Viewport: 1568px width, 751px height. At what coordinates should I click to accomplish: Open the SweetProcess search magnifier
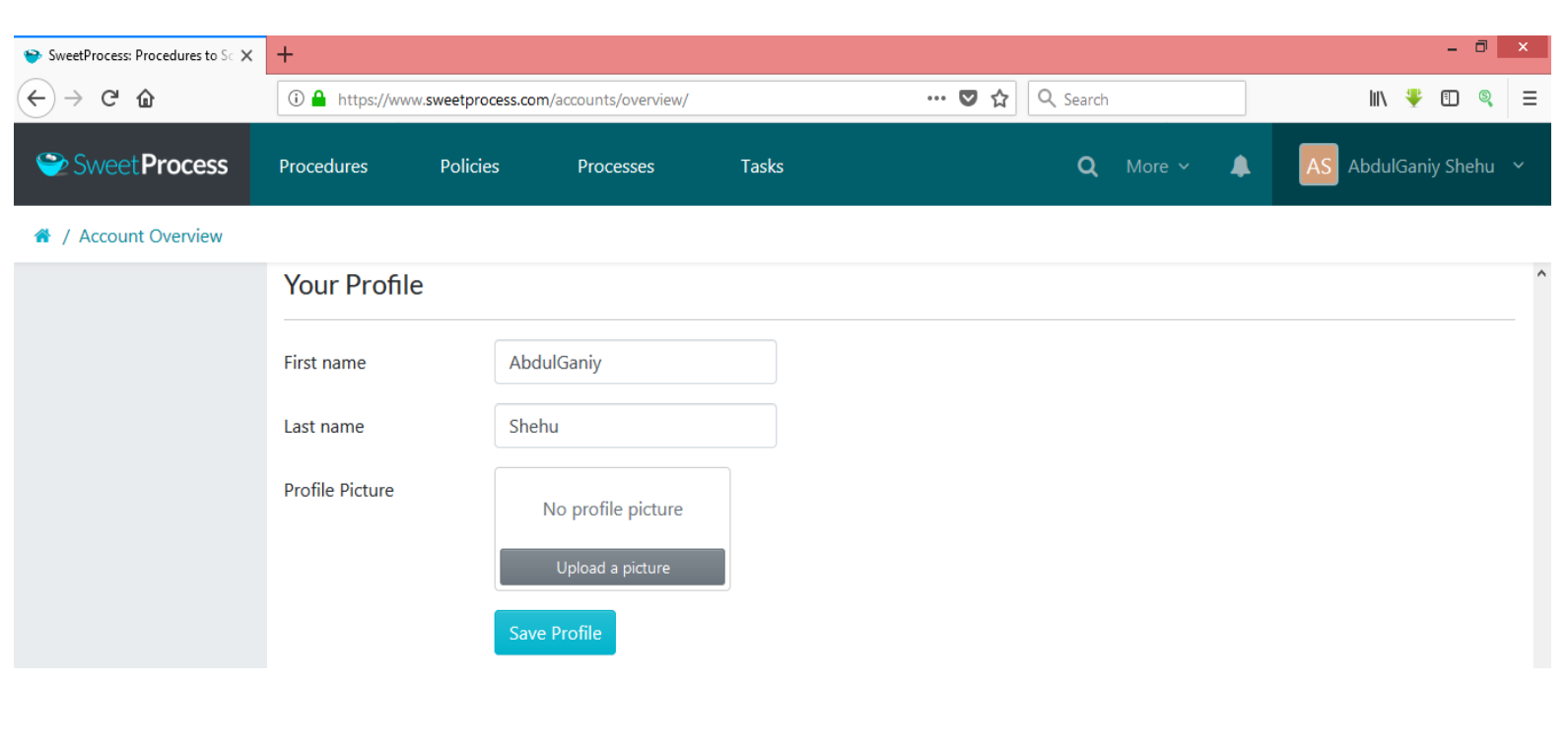[x=1087, y=167]
